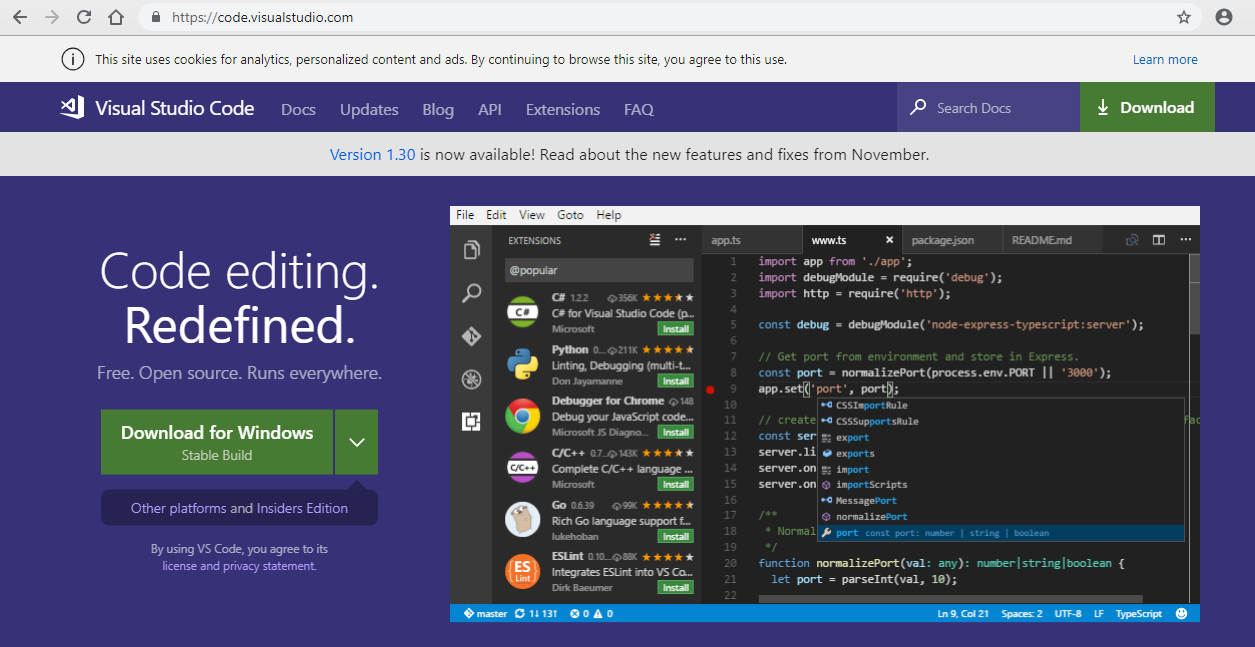Screen dimensions: 1255x647
Task: Open the FAQ navigation item
Action: [x=639, y=109]
